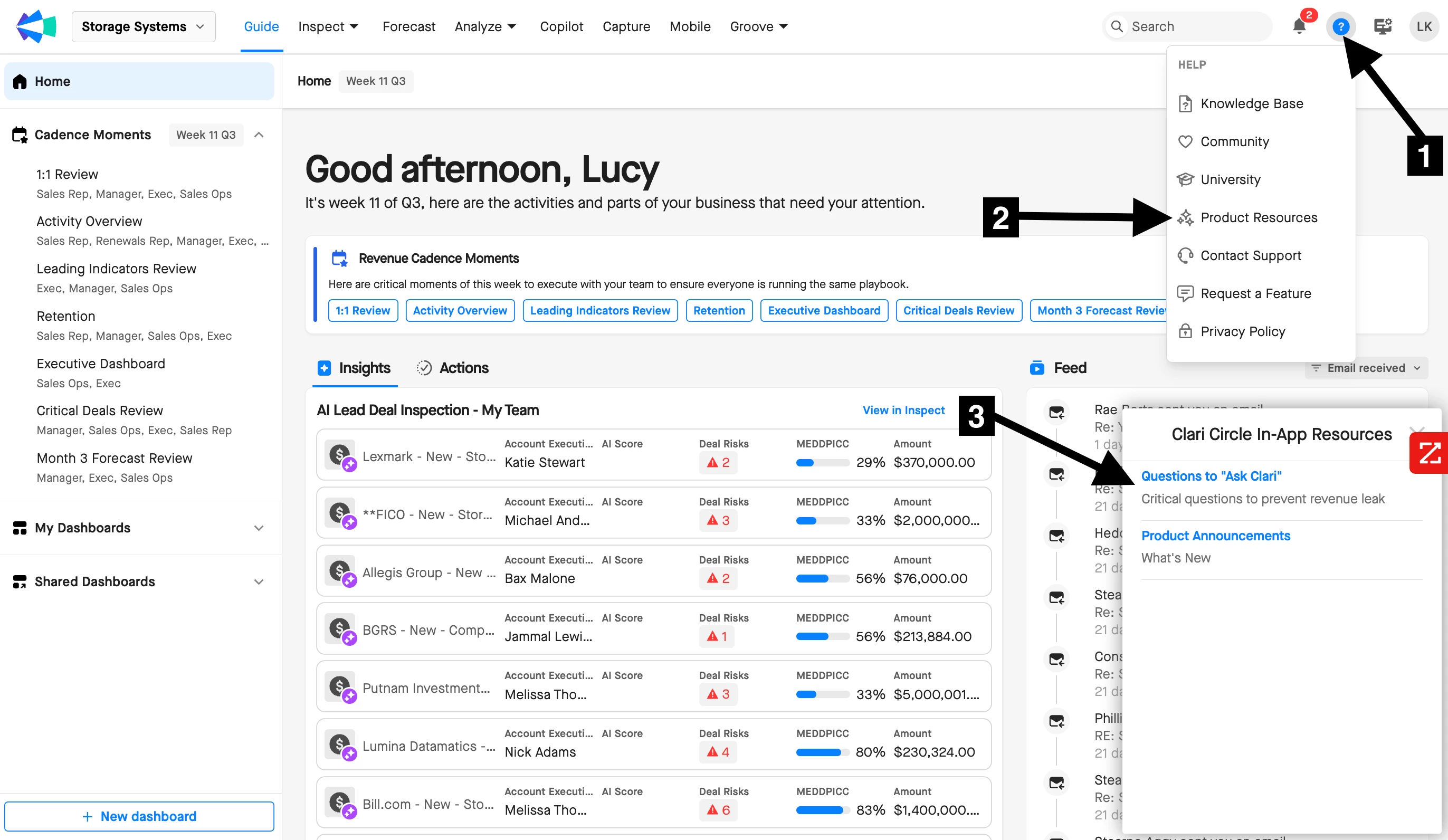This screenshot has height=840, width=1448.
Task: Open the screen share monitor icon
Action: tap(1383, 26)
